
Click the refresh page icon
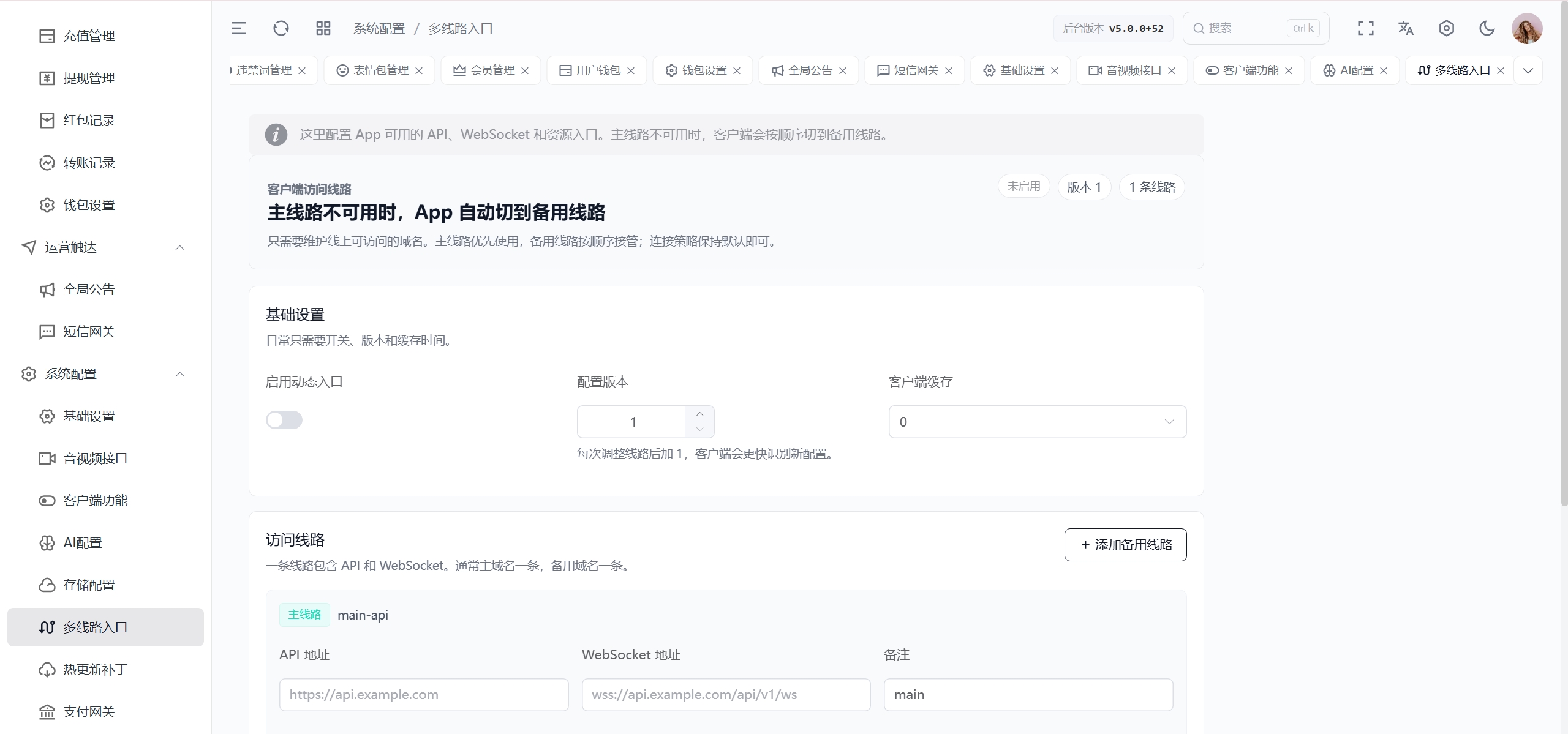coord(281,28)
